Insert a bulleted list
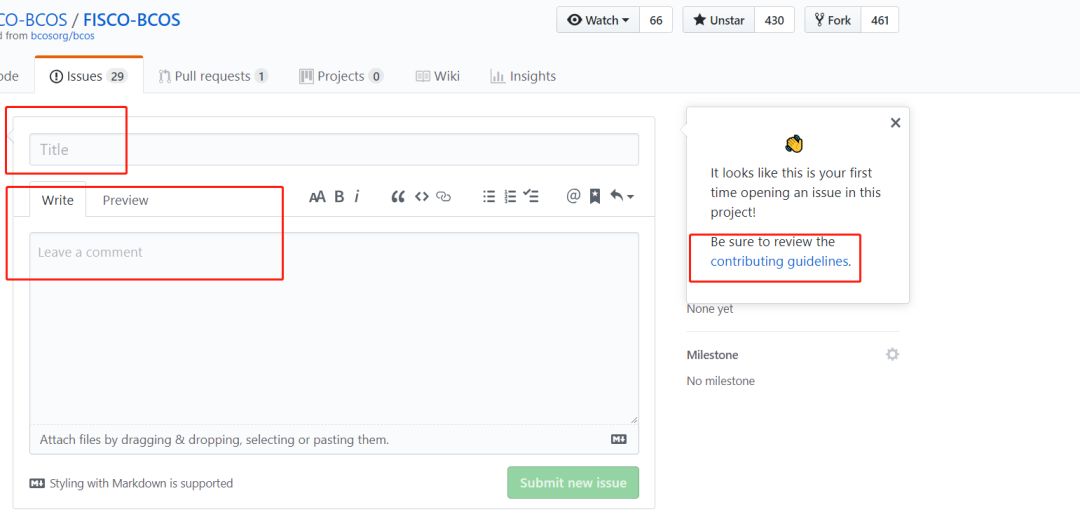Image resolution: width=1080 pixels, height=519 pixels. click(x=489, y=197)
